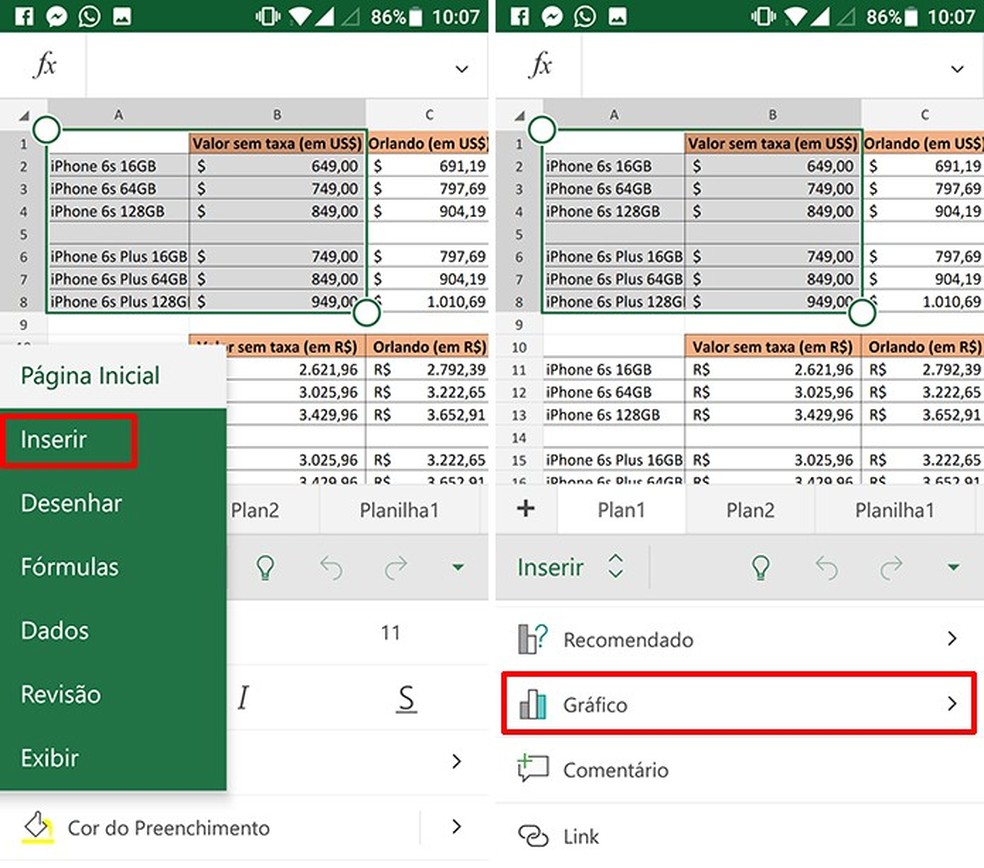Redo using the forward arrow icon
The width and height of the screenshot is (984, 868).
[890, 567]
